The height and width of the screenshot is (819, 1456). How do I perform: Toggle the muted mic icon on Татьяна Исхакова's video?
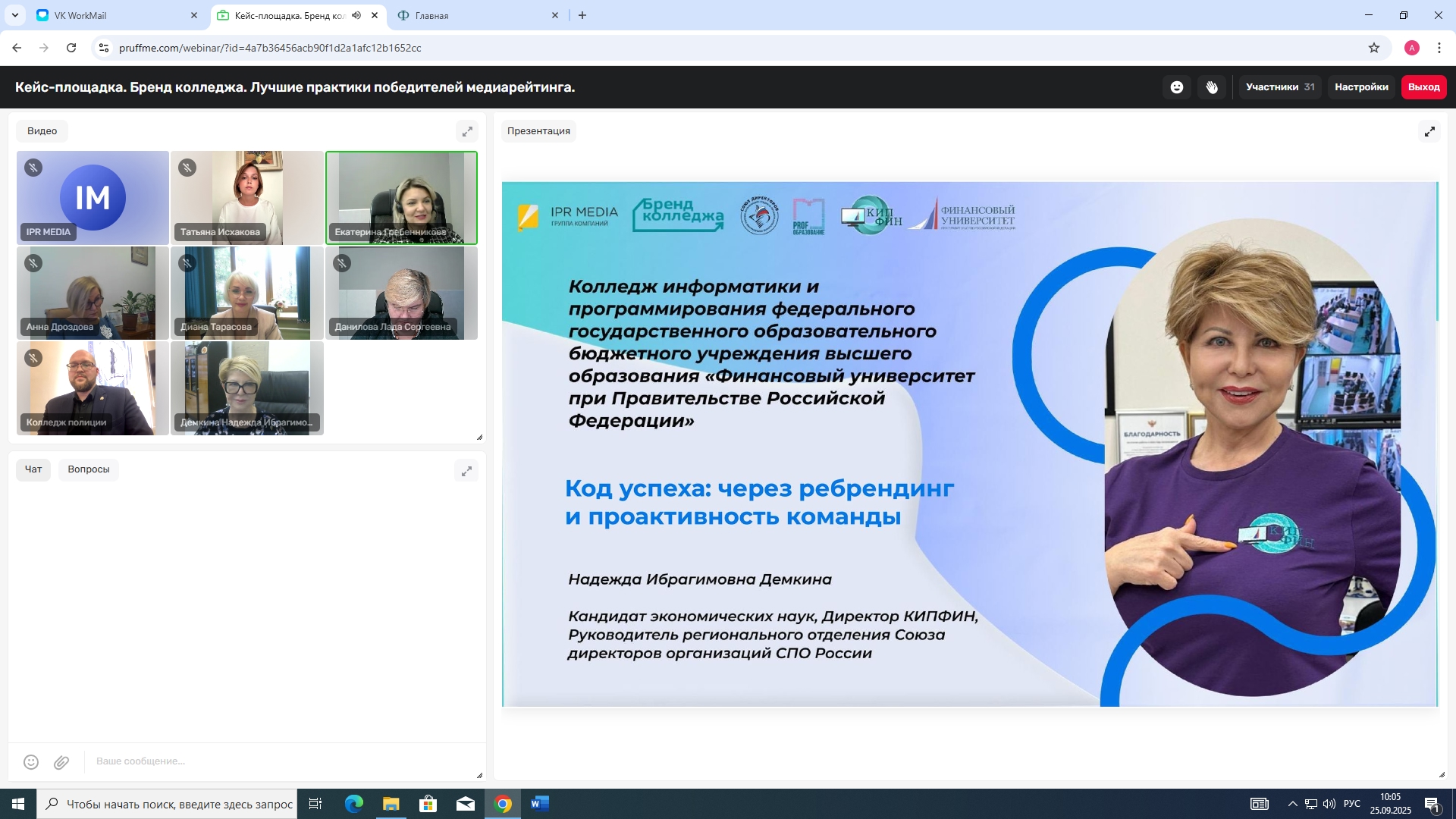187,168
